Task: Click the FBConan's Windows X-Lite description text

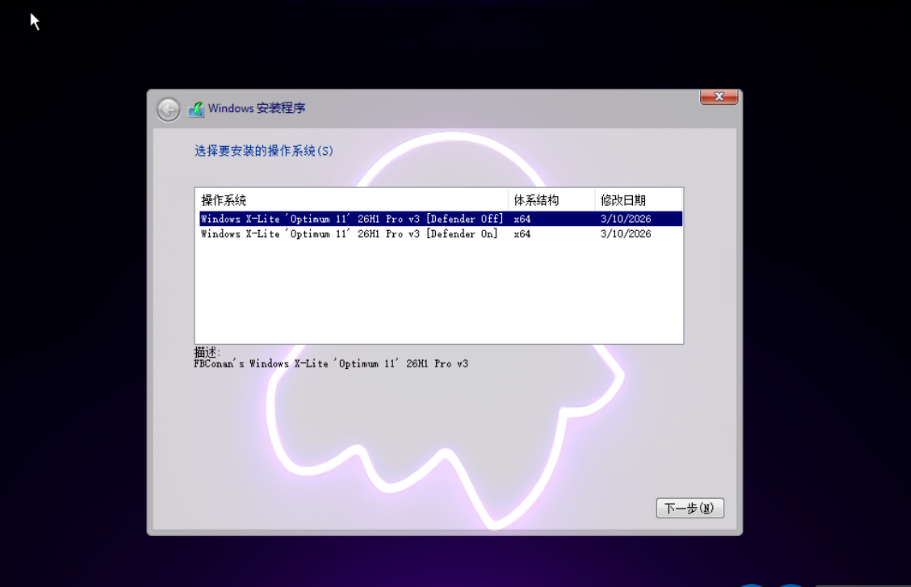Action: pos(330,364)
